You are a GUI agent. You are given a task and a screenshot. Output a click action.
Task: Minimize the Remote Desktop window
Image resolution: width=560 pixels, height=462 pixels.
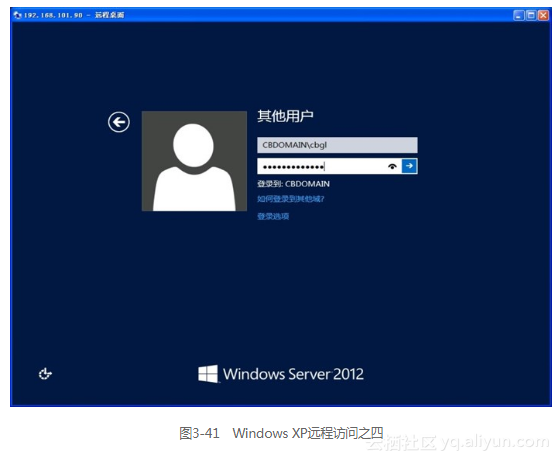(518, 15)
